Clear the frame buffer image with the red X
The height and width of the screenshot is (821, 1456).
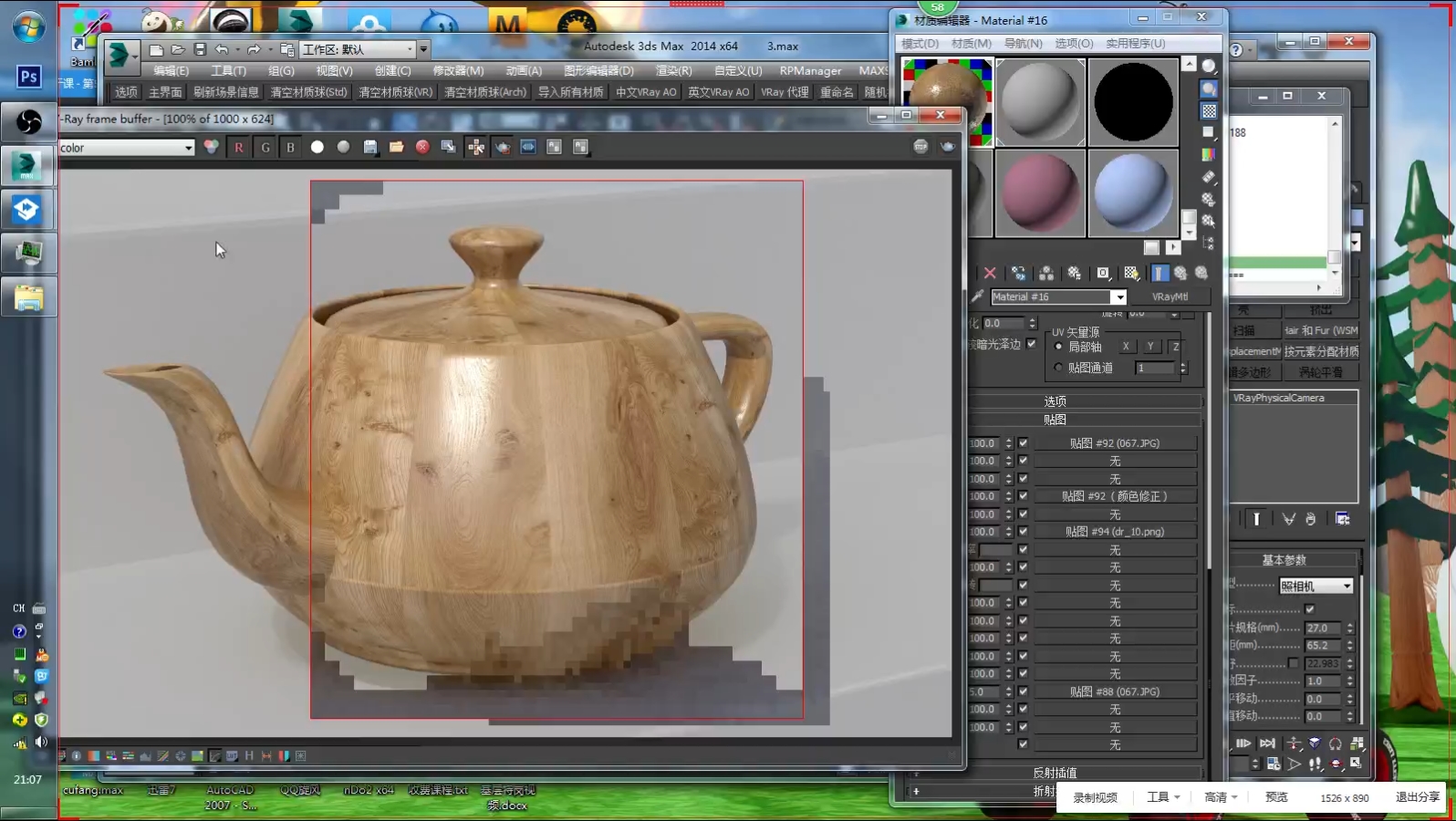pos(422,147)
